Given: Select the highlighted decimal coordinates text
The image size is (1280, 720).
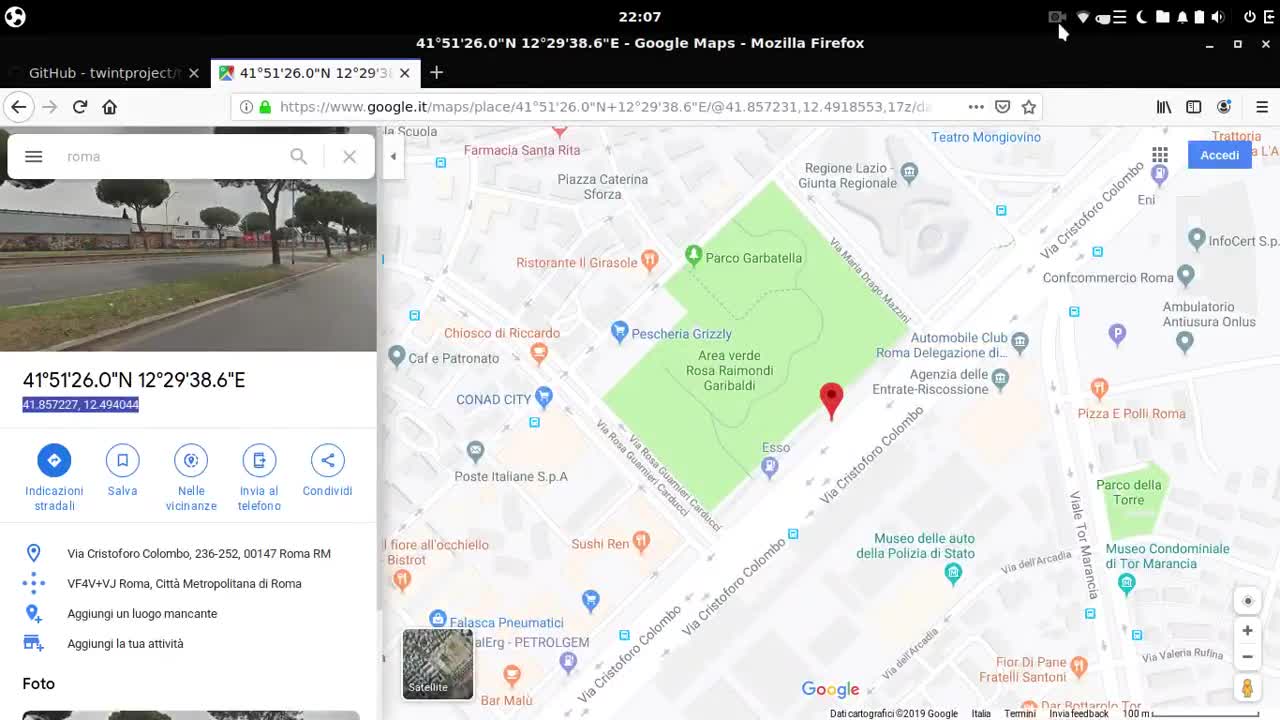Looking at the screenshot, I should [81, 405].
